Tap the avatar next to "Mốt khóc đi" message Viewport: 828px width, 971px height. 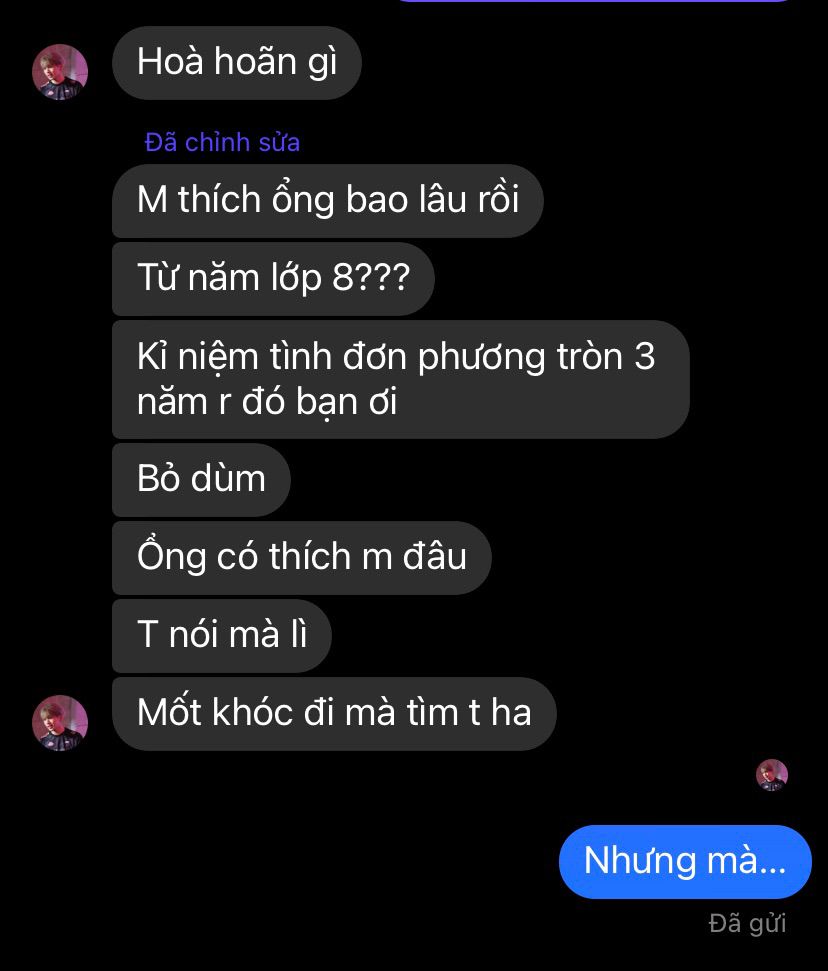pos(60,723)
